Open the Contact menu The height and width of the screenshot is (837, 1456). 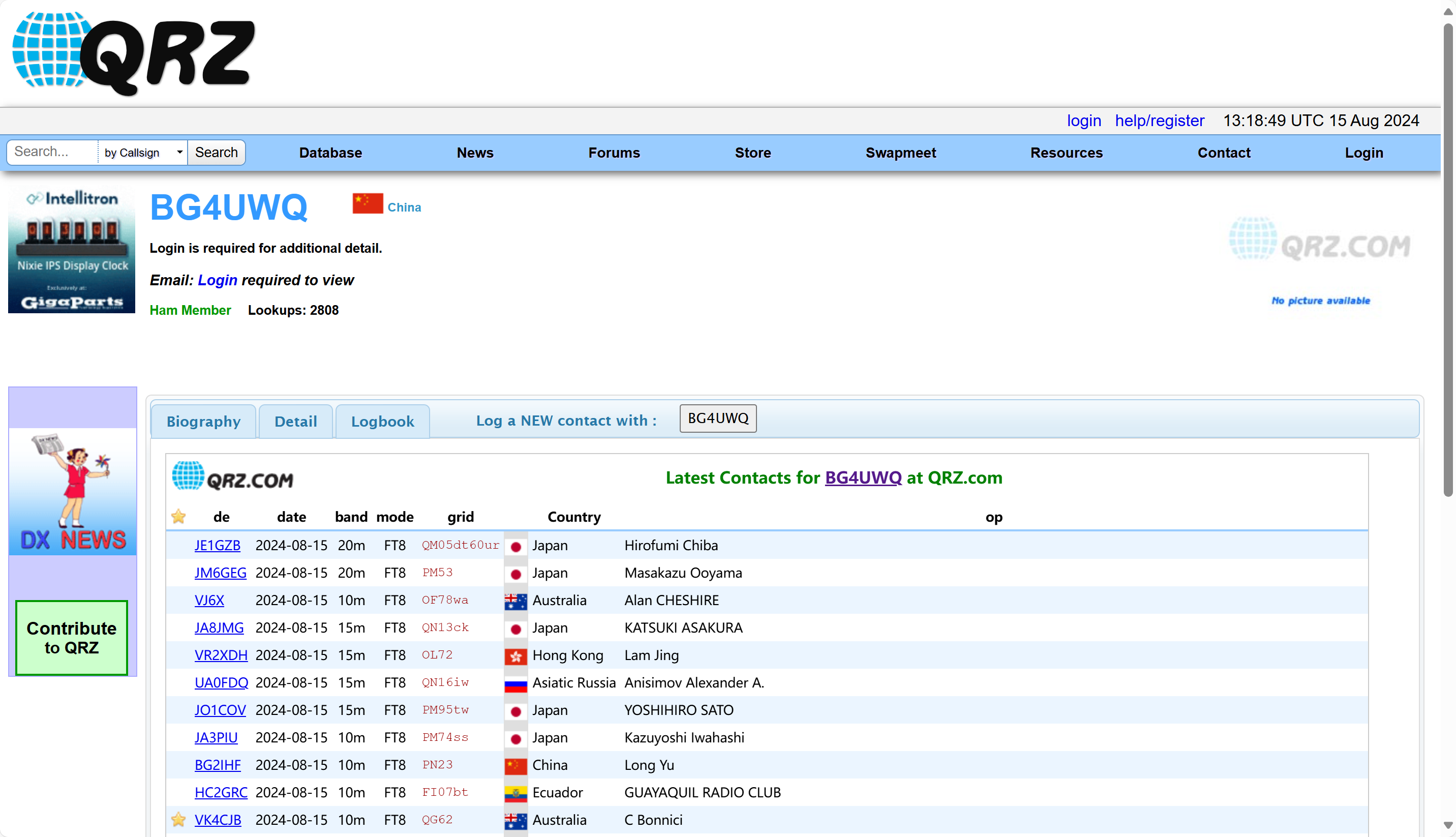tap(1224, 153)
